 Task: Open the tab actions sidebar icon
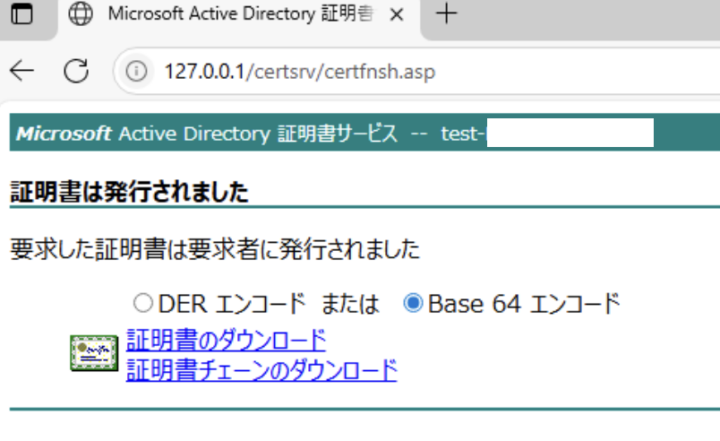pos(22,14)
